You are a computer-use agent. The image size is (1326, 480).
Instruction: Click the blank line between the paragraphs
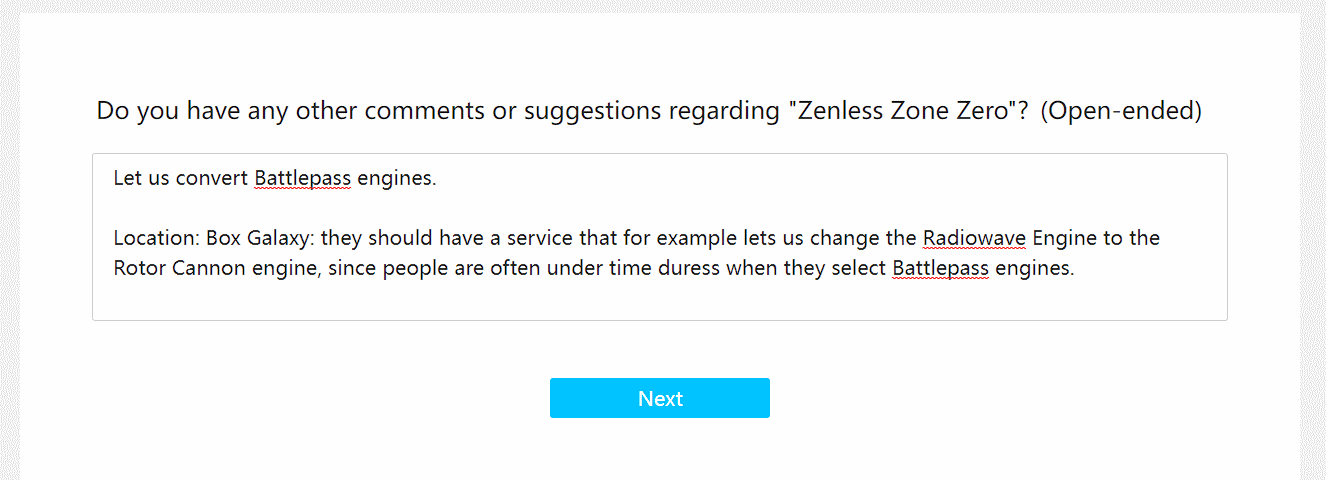click(660, 208)
